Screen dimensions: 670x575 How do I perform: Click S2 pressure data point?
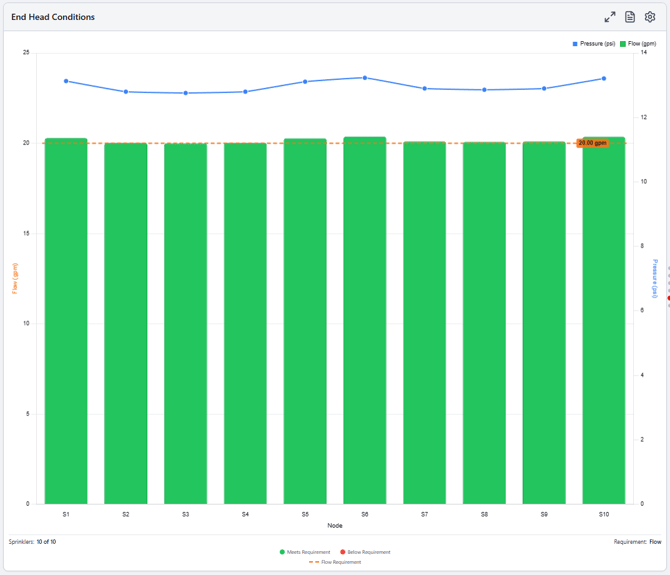click(126, 92)
